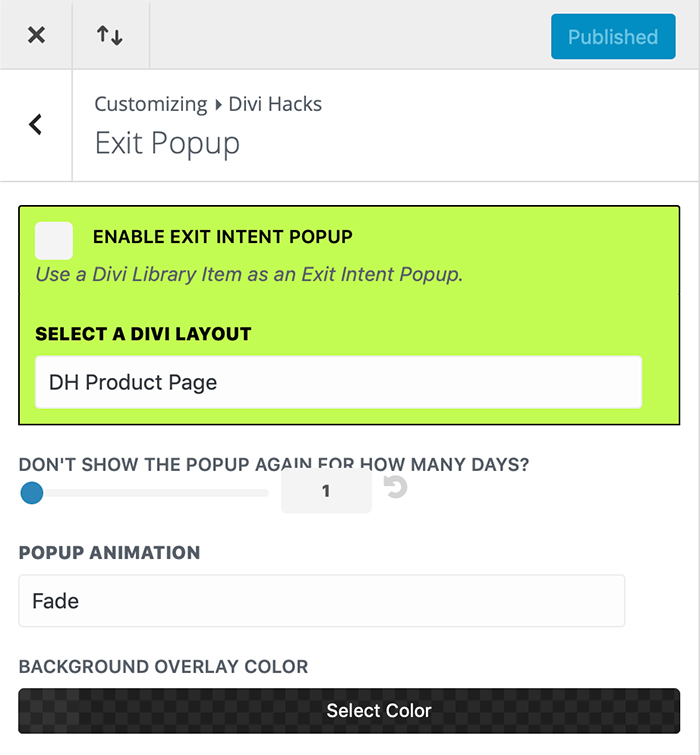Click the blue days slider handle
The image size is (700, 755).
click(x=32, y=493)
